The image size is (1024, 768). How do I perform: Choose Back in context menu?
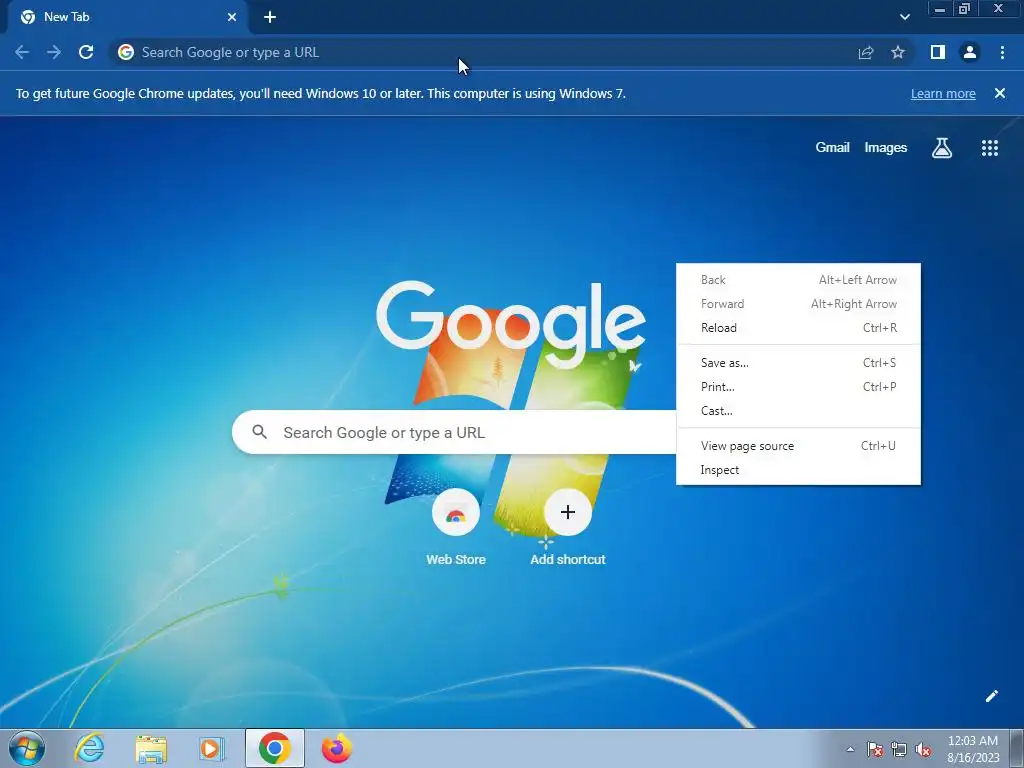pyautogui.click(x=798, y=280)
